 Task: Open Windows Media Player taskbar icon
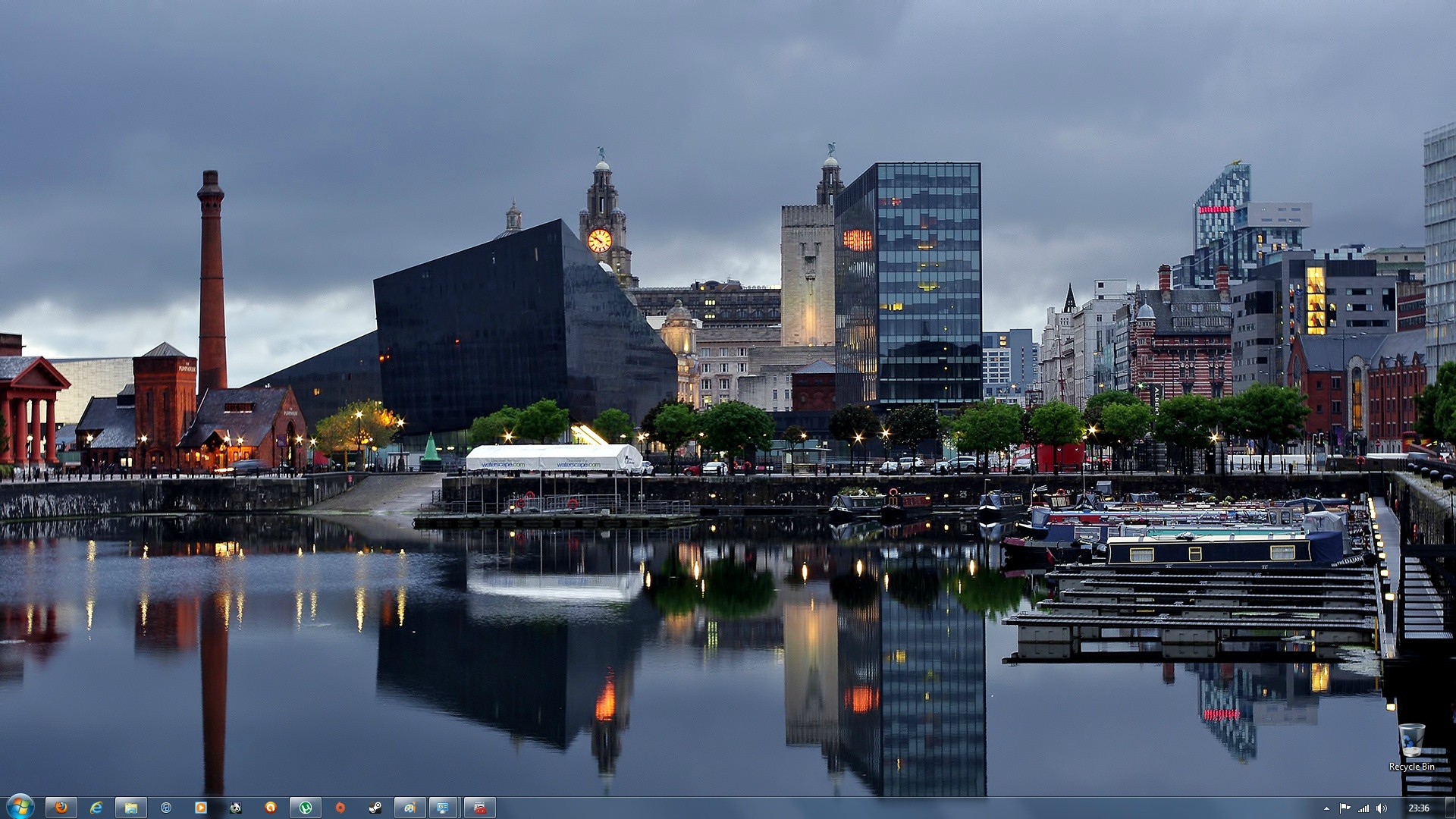(x=201, y=808)
